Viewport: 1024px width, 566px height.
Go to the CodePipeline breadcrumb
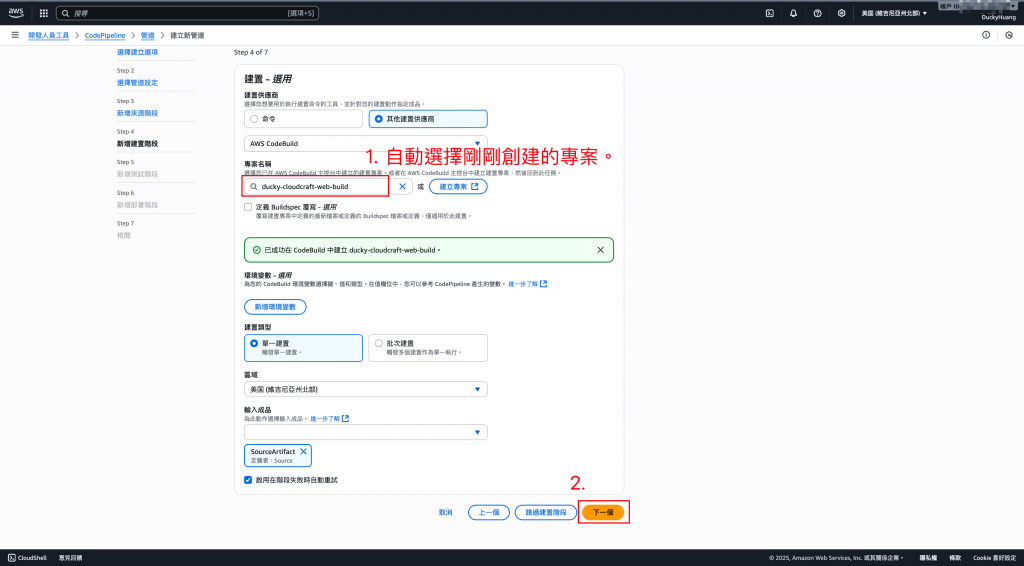coord(104,35)
